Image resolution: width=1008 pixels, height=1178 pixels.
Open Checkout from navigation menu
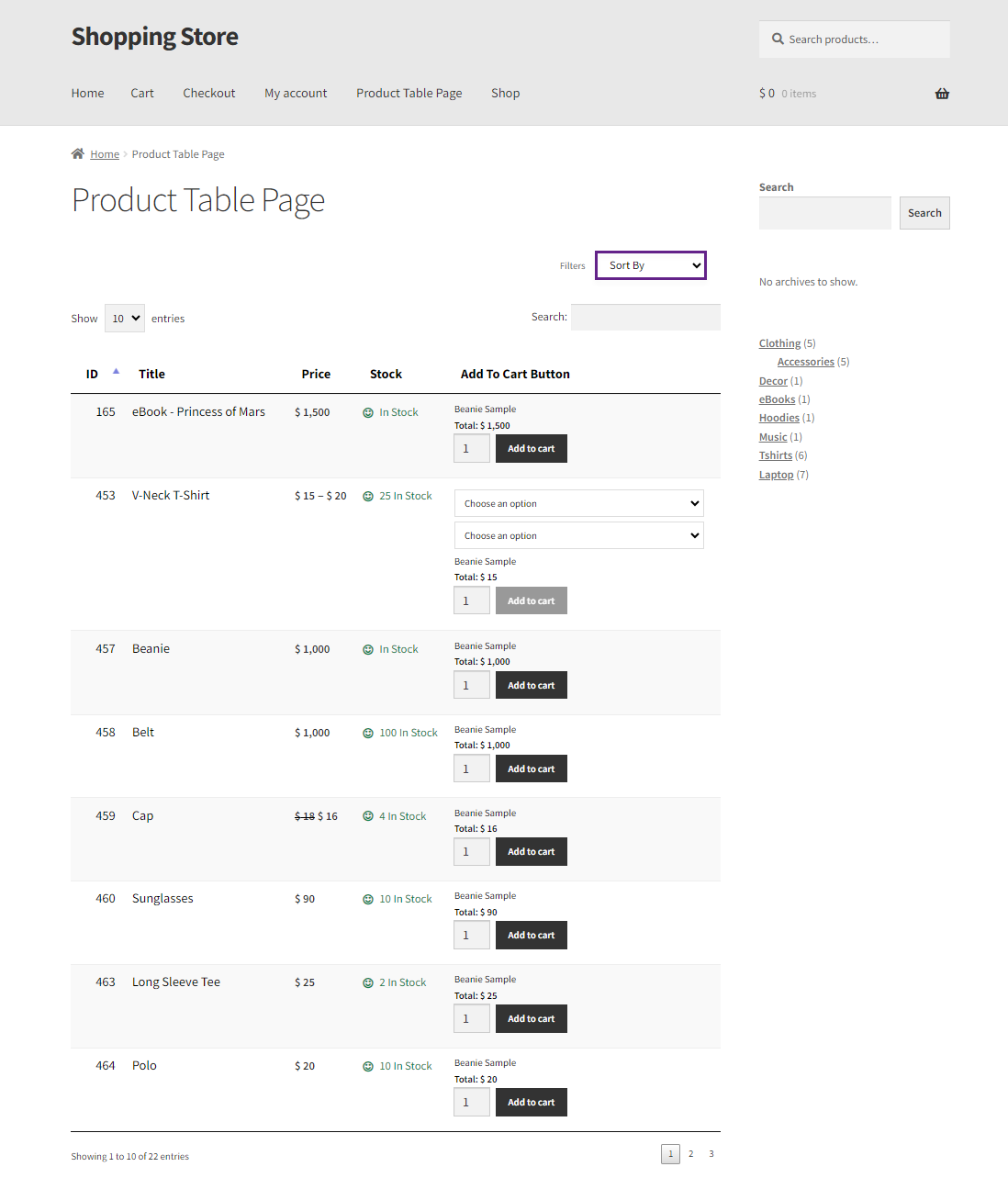[x=209, y=94]
